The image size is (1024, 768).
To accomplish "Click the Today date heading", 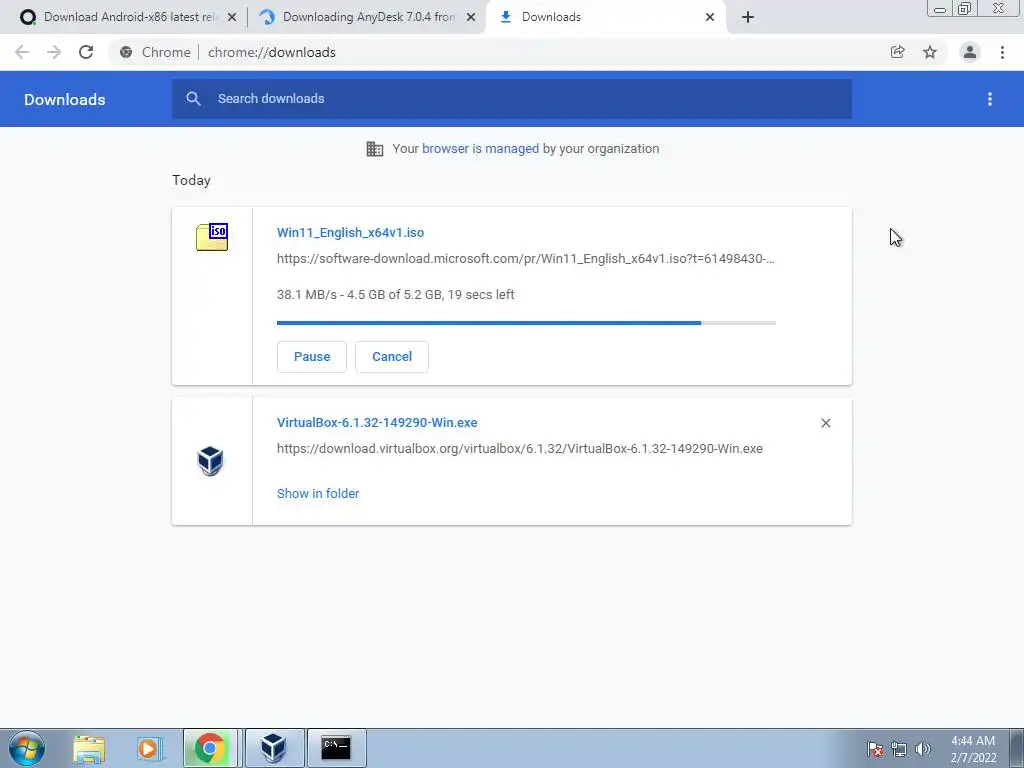I will click(x=191, y=180).
